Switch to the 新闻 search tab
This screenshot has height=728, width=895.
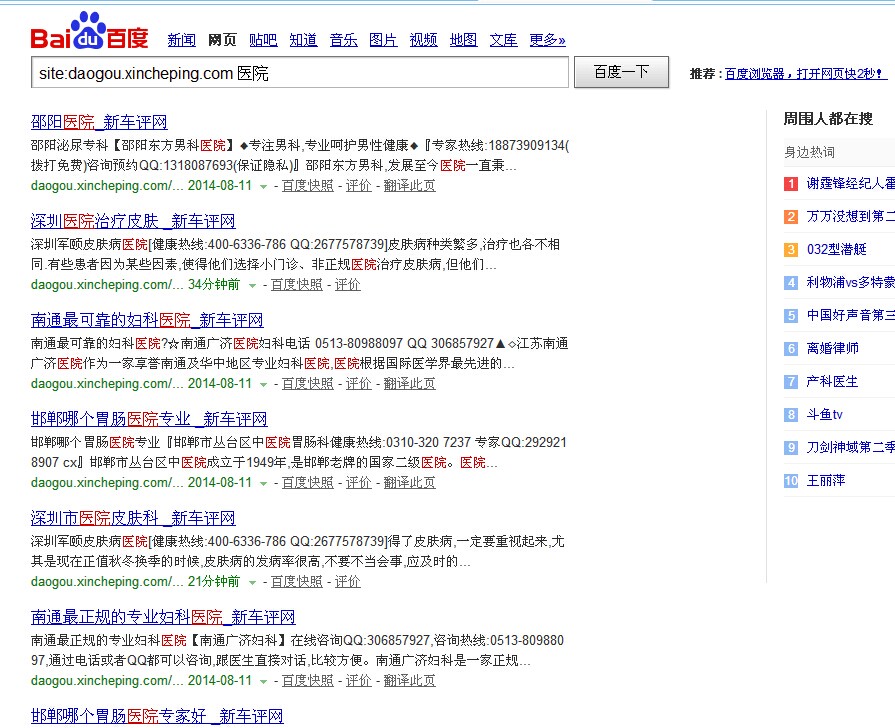181,40
